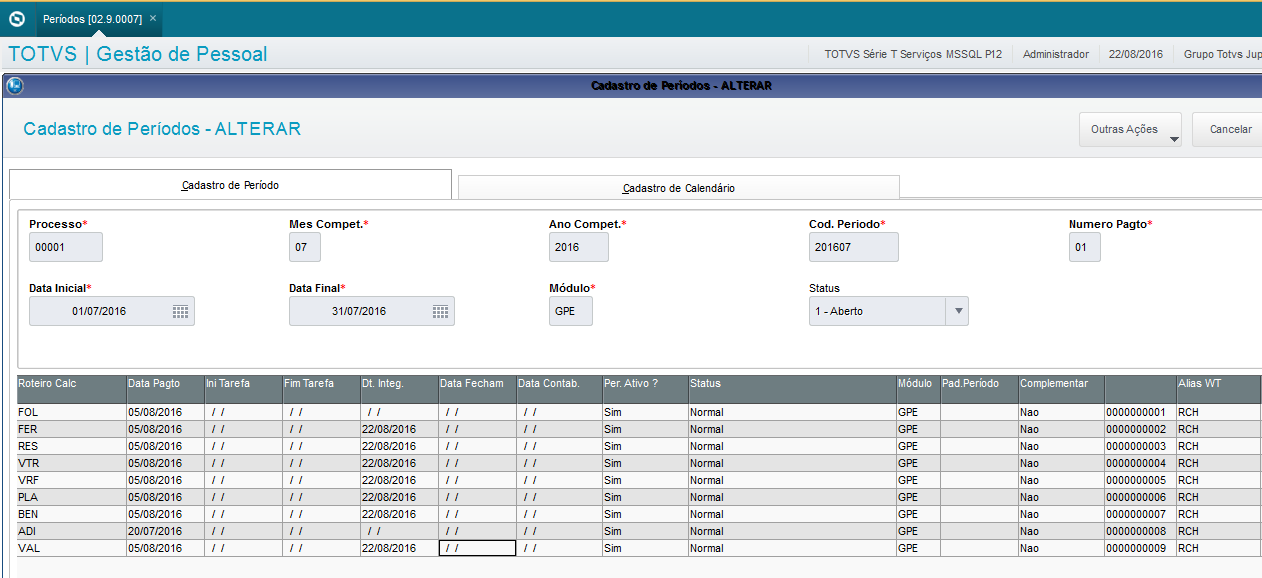1262x578 pixels.
Task: Select the ADI row in Roteiro Calc
Action: click(72, 531)
